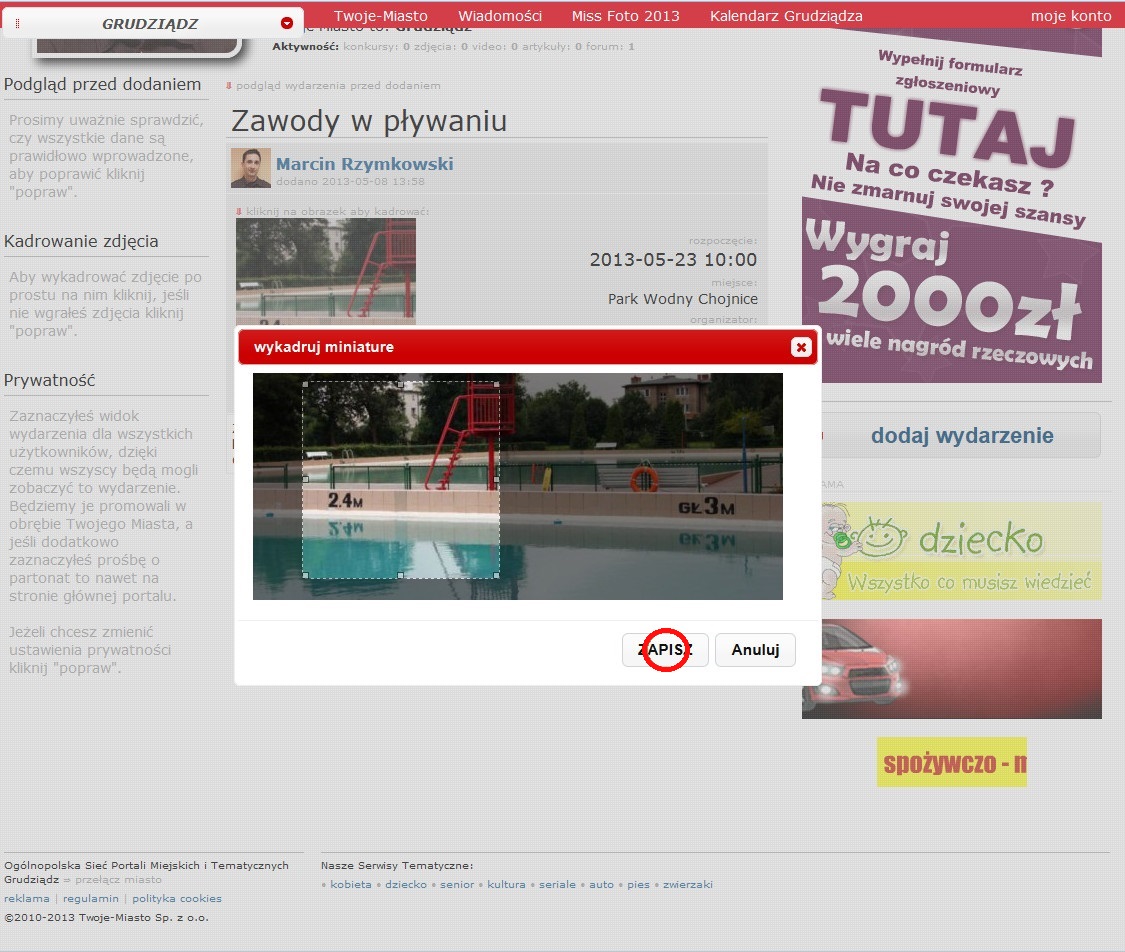Open the zwierzaki thematic service link

point(687,885)
